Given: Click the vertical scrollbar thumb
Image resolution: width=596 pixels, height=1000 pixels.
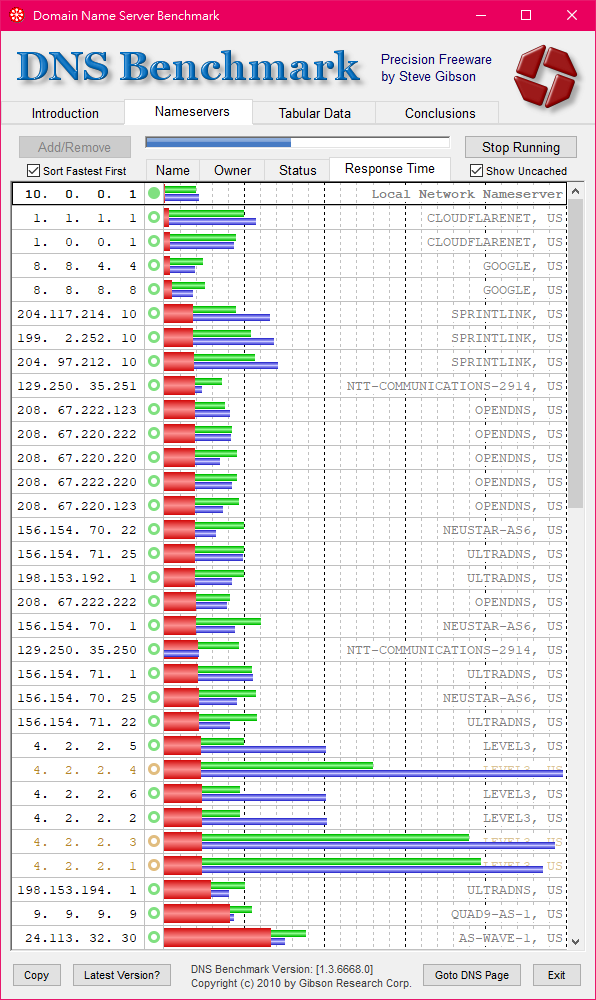Looking at the screenshot, I should [x=576, y=353].
